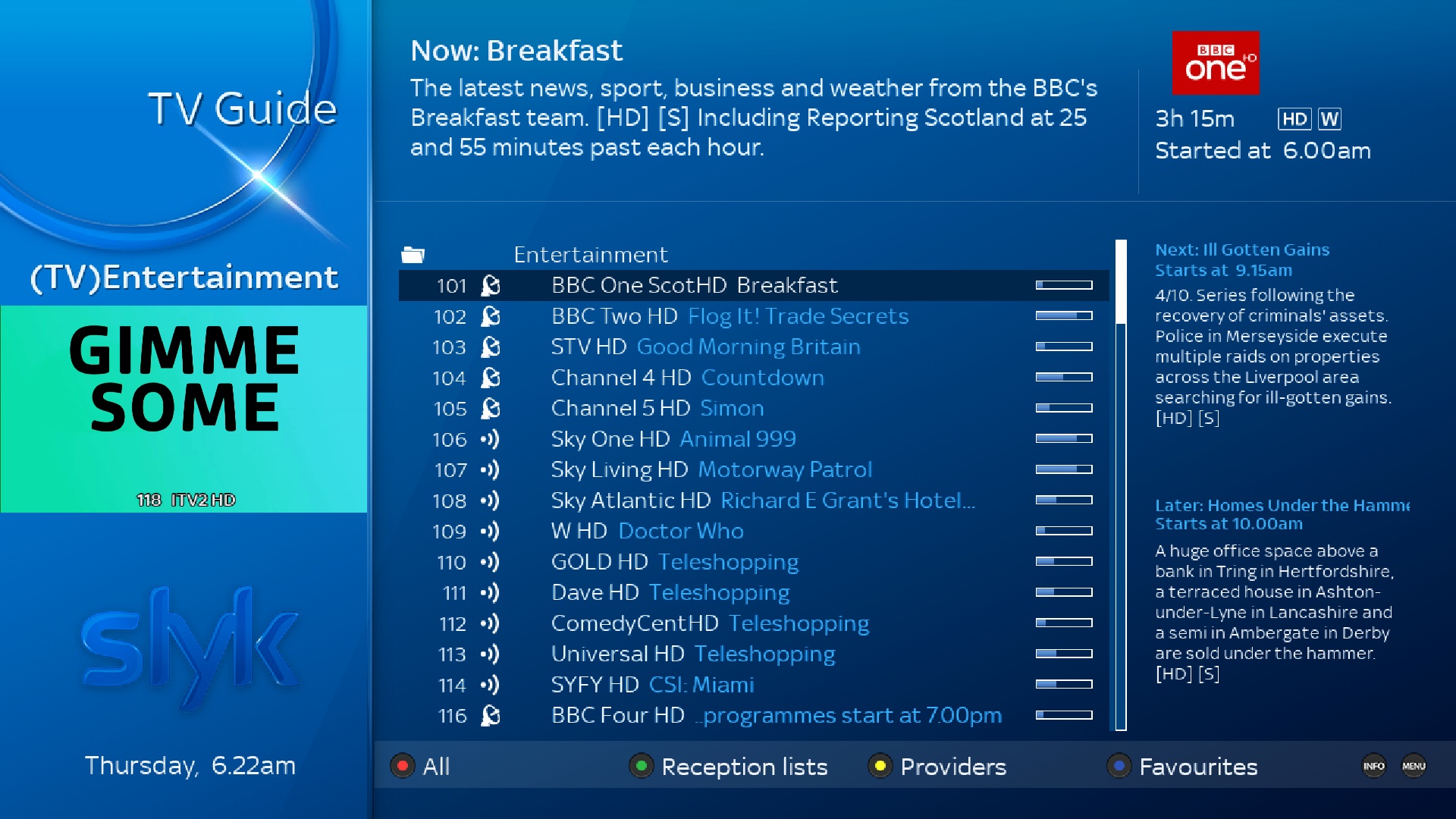Click the progress bar for Sky One HD
This screenshot has height=819, width=1456.
point(1064,438)
